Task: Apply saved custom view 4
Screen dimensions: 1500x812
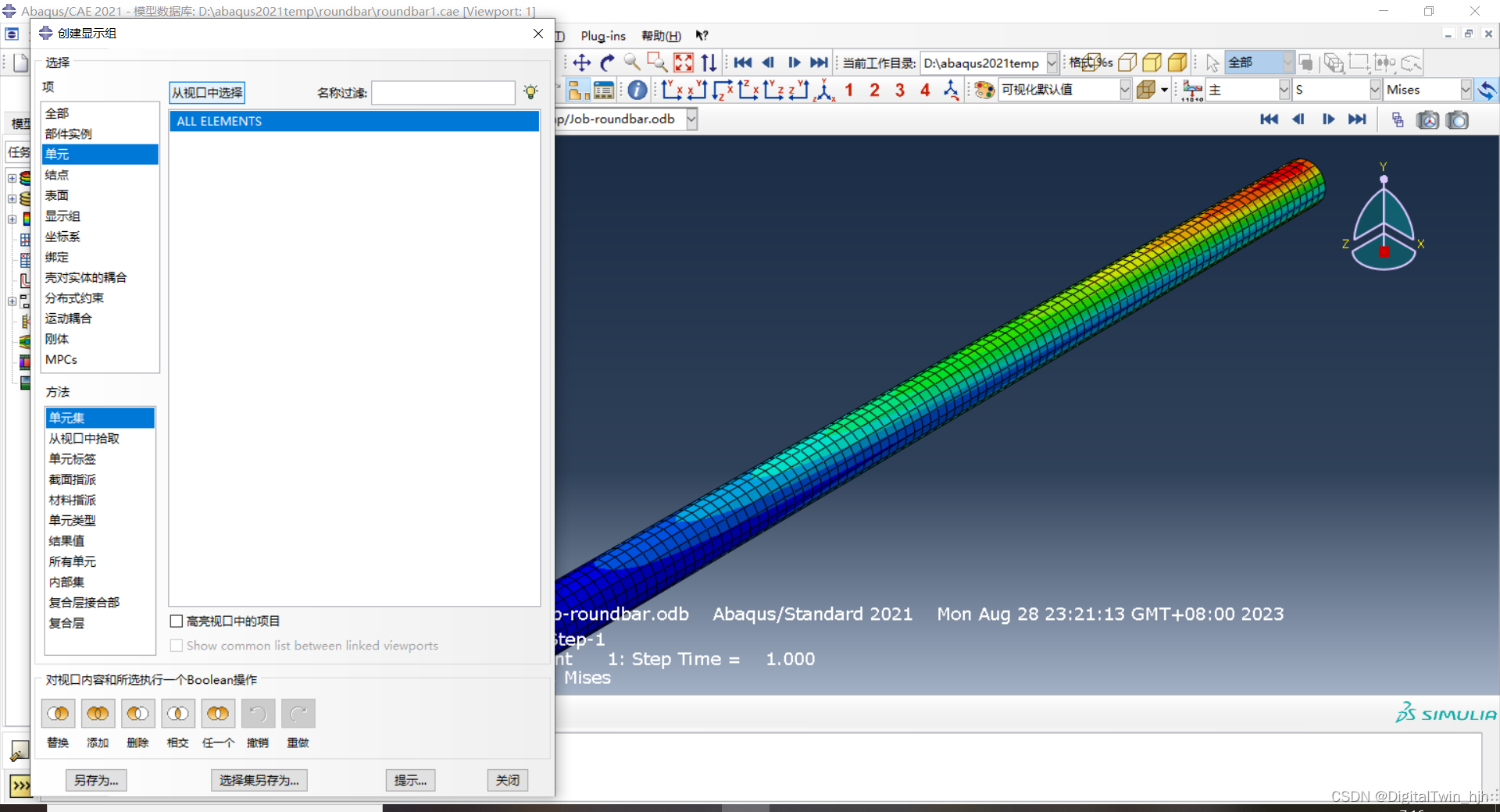Action: pos(925,91)
